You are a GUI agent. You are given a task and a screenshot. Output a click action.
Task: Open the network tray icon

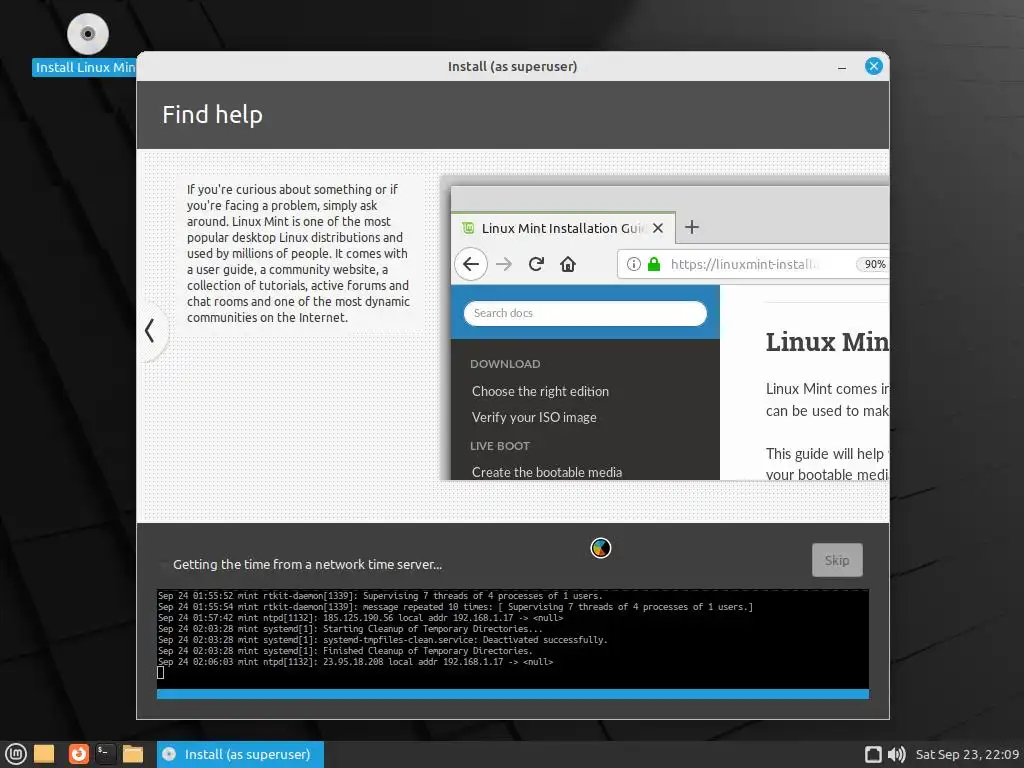[873, 754]
